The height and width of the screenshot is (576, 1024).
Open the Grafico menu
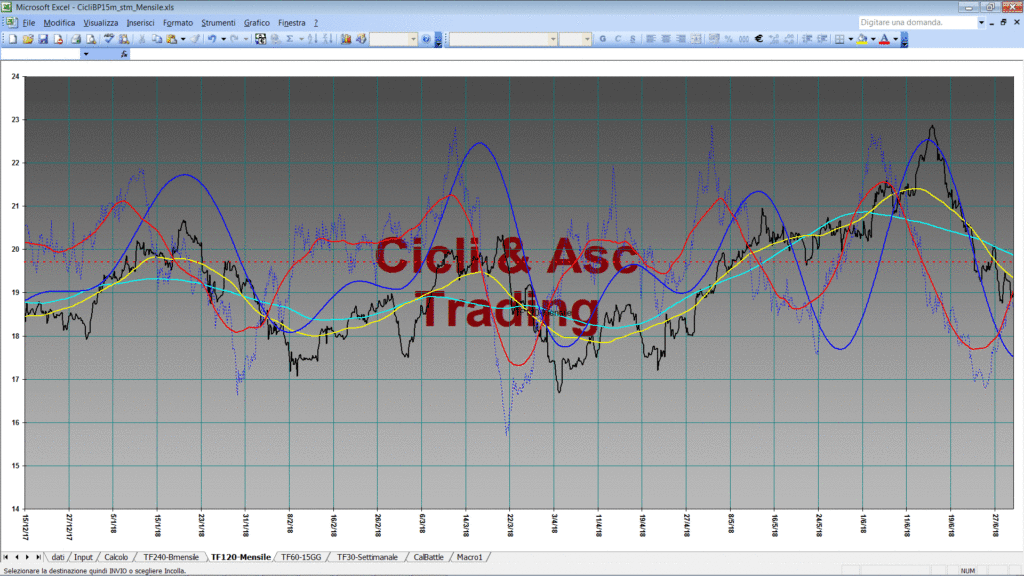coord(257,23)
